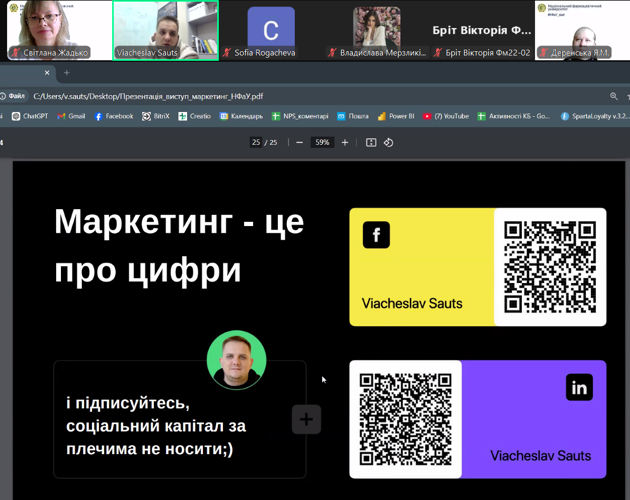This screenshot has width=630, height=500.
Task: Click the 59% zoom level field
Action: point(322,142)
